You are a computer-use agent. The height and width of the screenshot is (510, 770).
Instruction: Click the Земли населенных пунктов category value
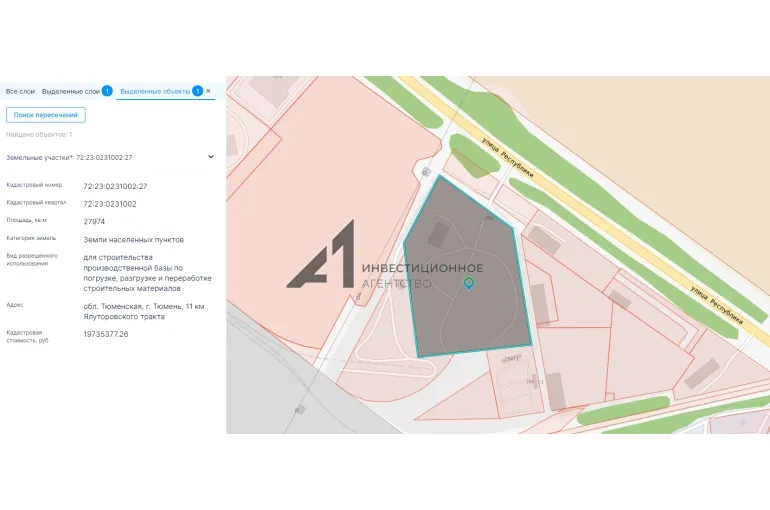[x=133, y=239]
